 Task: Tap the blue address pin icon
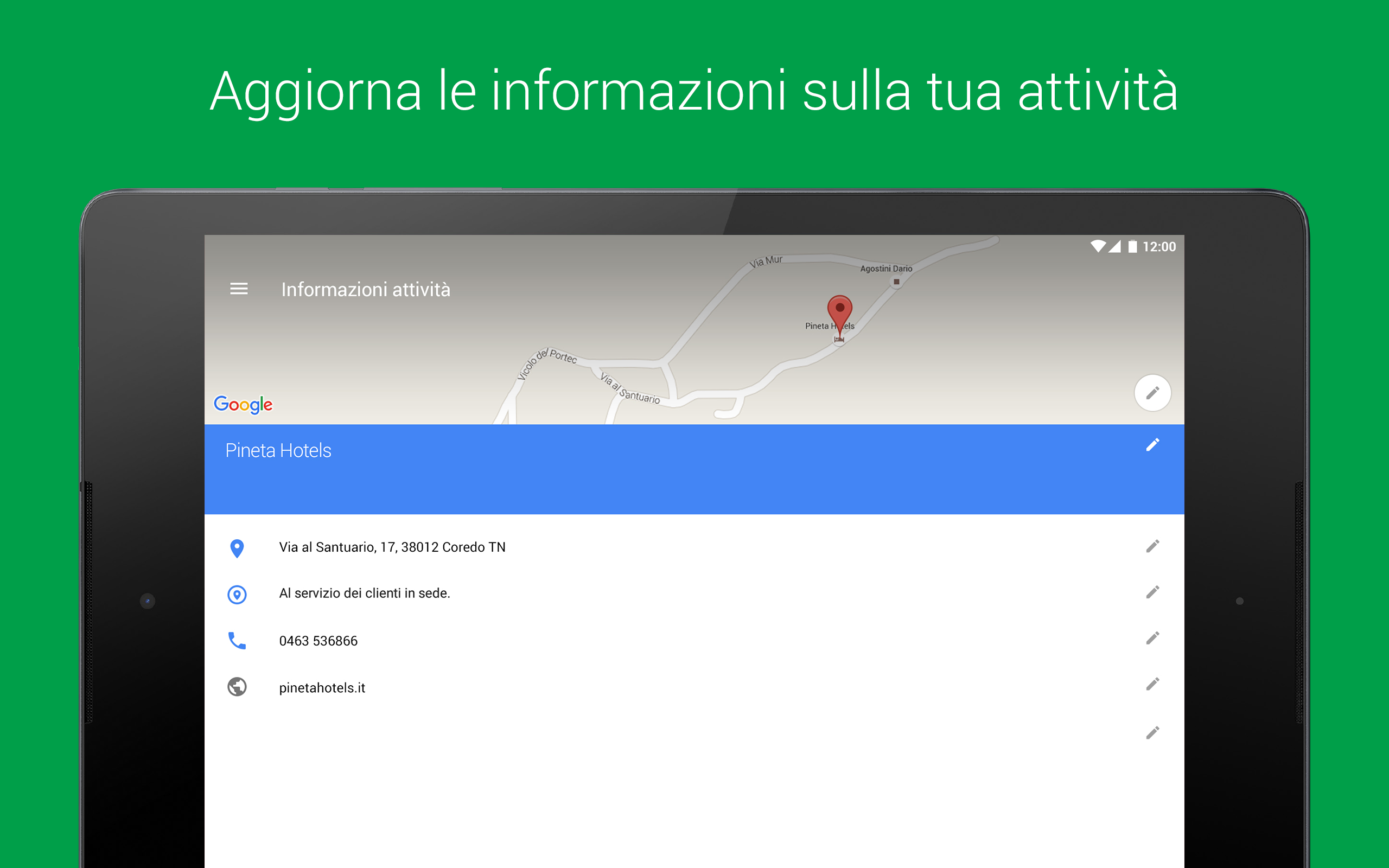click(237, 548)
